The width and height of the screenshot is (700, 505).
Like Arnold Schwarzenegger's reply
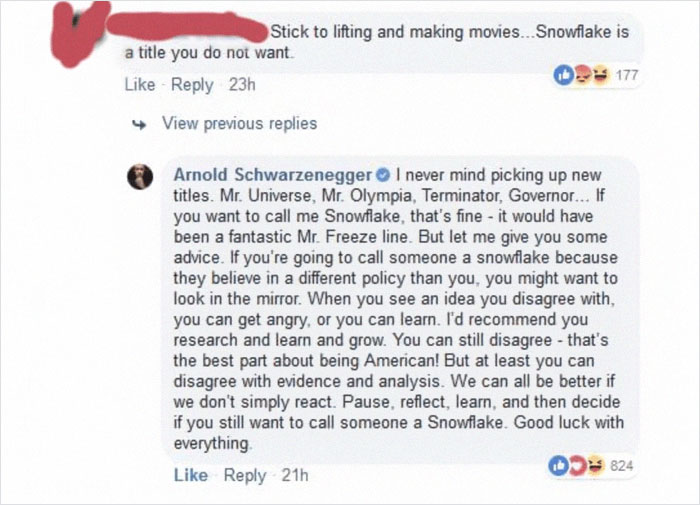click(x=191, y=475)
